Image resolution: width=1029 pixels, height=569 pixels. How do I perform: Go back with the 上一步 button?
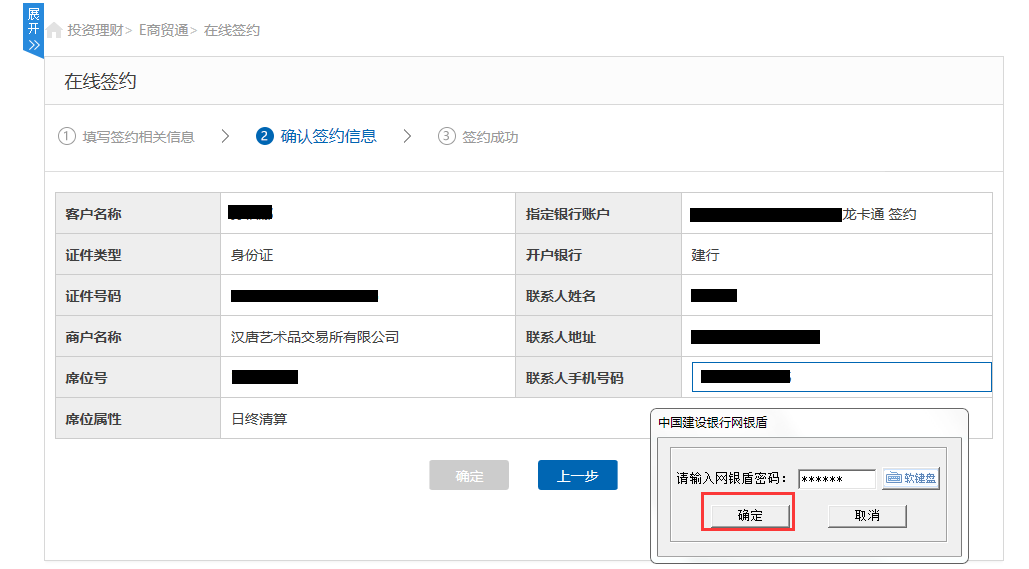578,475
